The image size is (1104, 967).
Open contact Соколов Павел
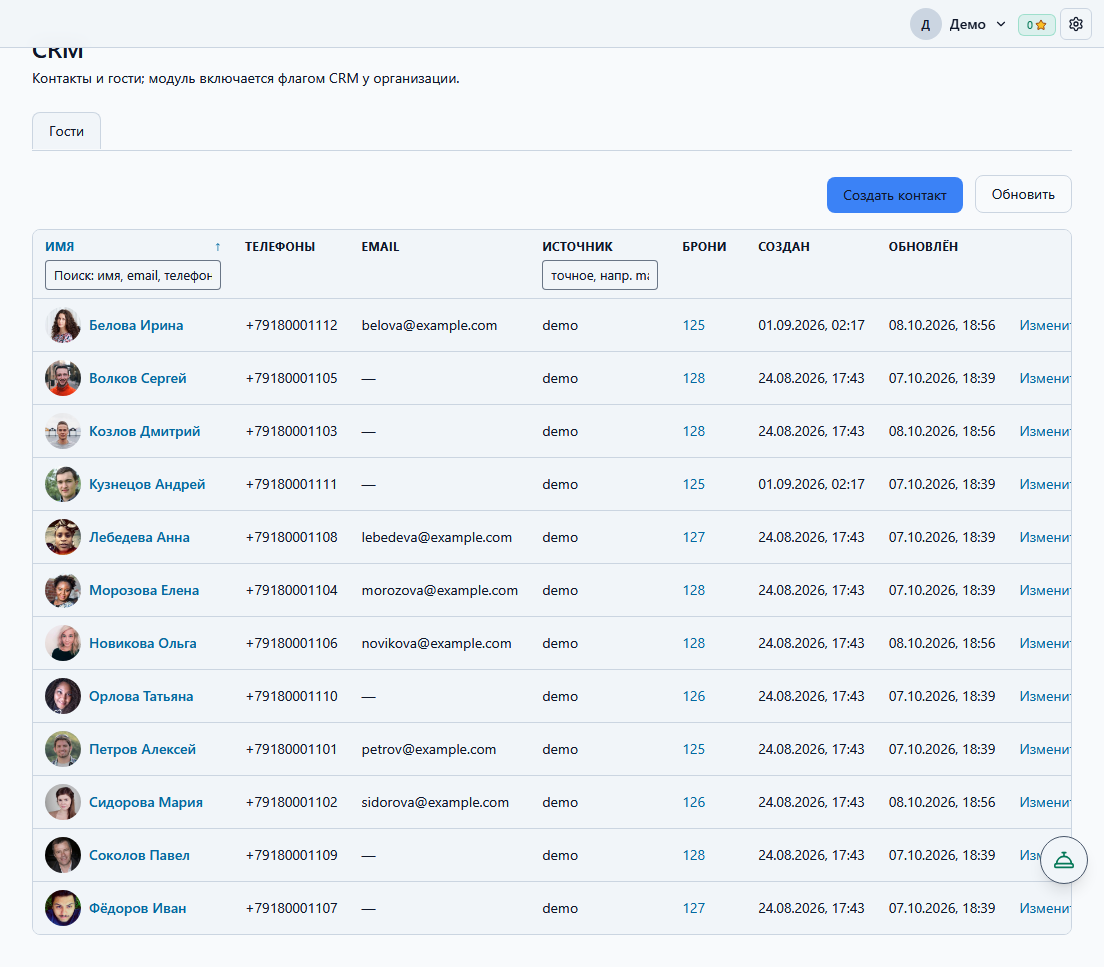139,855
